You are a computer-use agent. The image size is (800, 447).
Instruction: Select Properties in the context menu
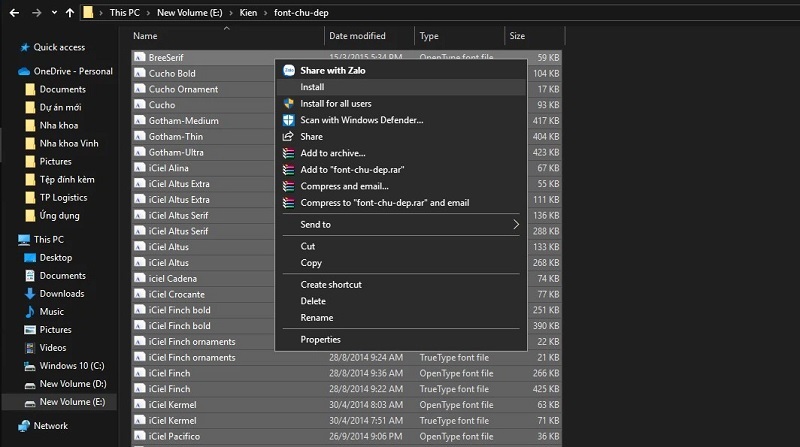tap(320, 340)
